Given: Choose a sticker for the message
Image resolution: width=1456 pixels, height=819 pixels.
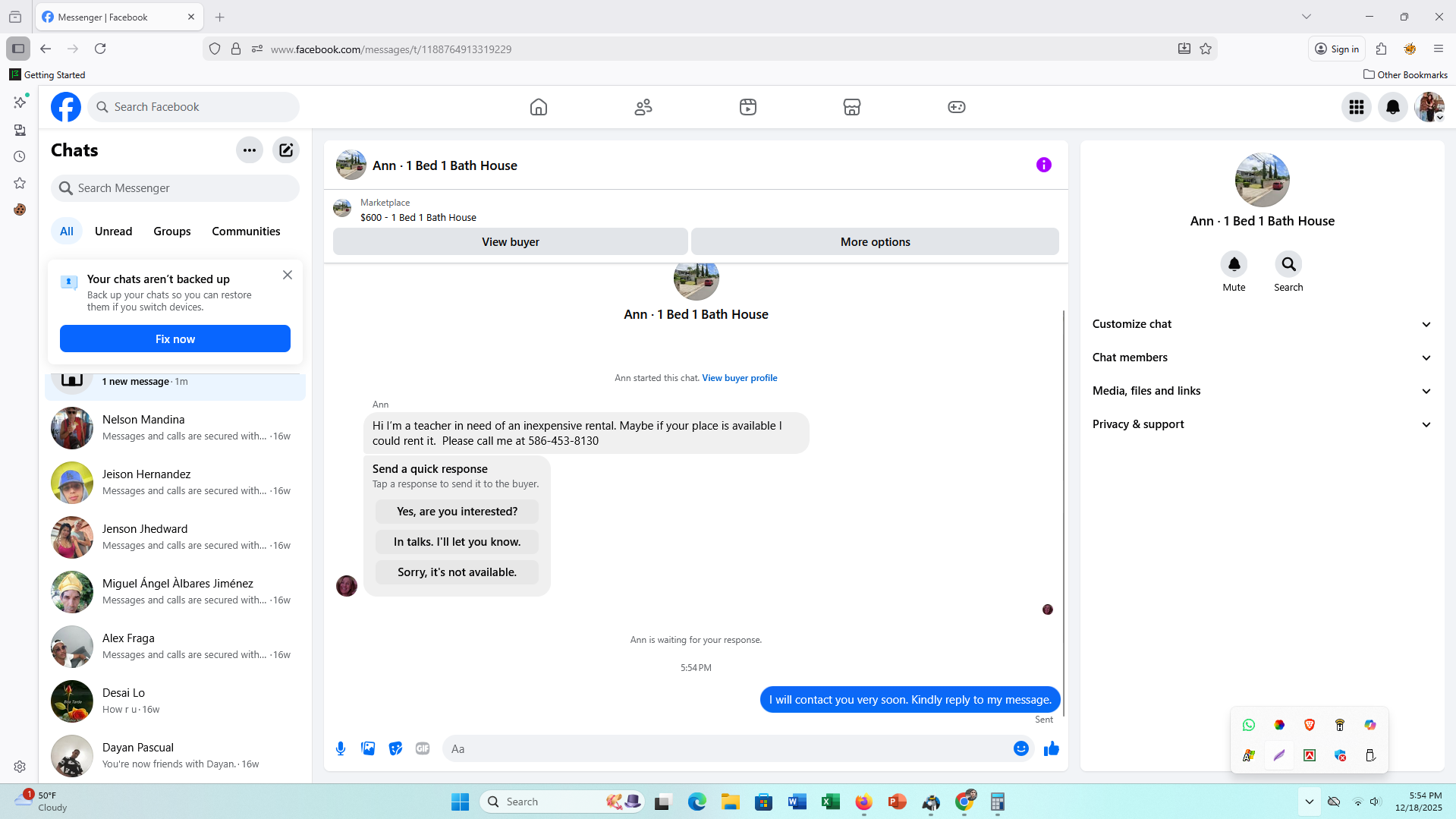Looking at the screenshot, I should pyautogui.click(x=395, y=749).
